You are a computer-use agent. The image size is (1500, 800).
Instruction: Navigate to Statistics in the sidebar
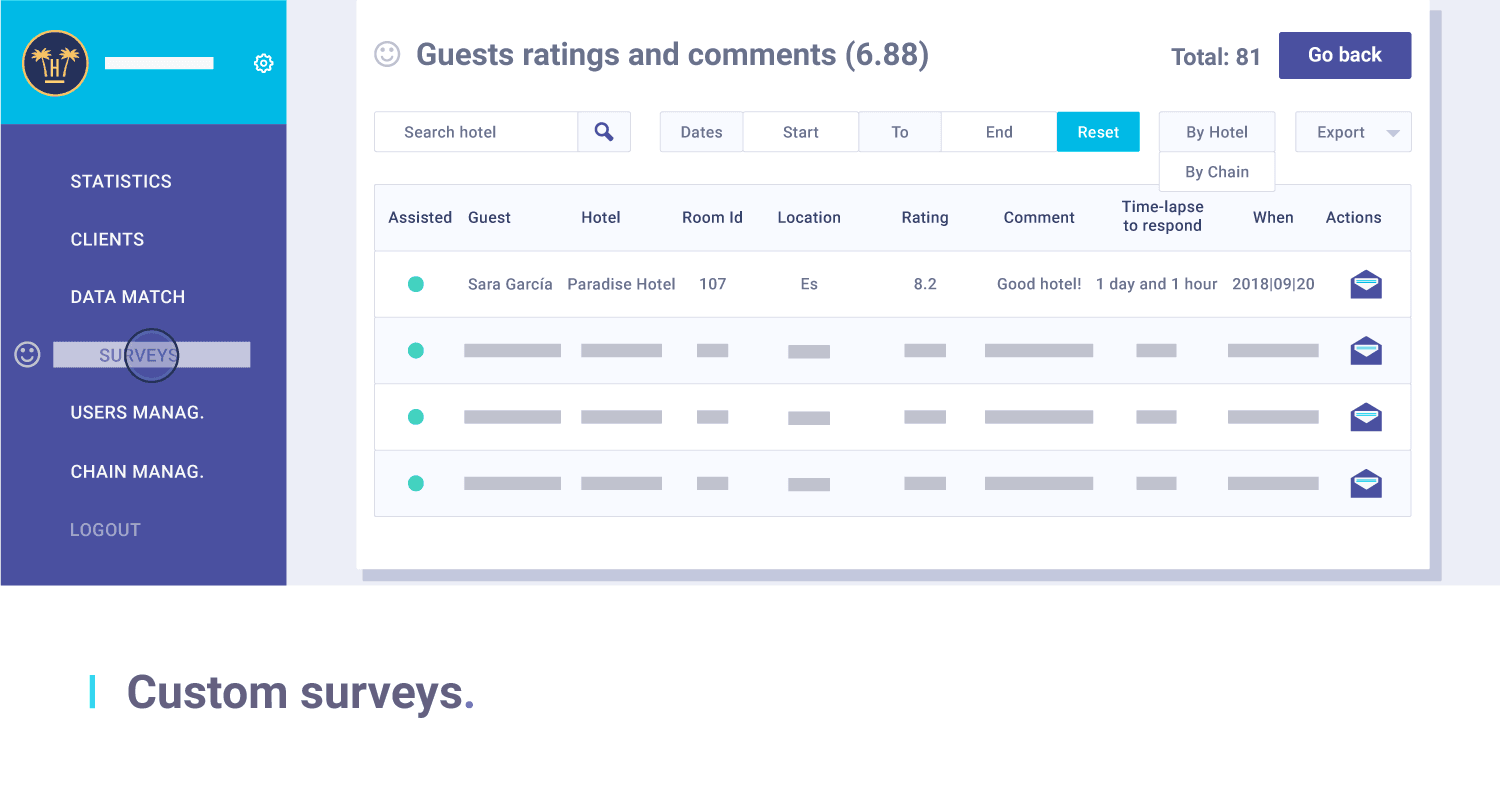click(x=121, y=181)
